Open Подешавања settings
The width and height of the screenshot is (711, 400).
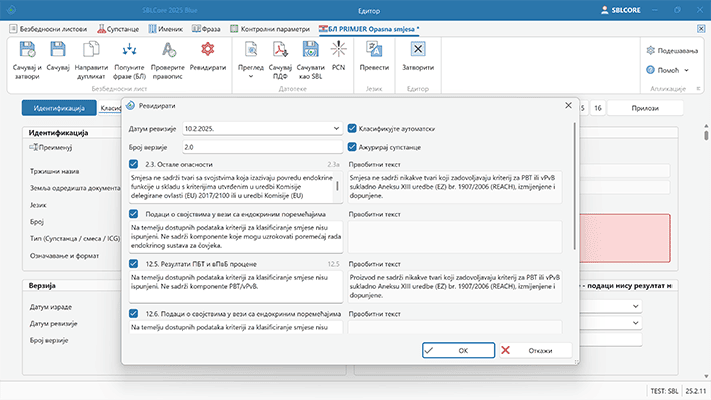point(672,50)
